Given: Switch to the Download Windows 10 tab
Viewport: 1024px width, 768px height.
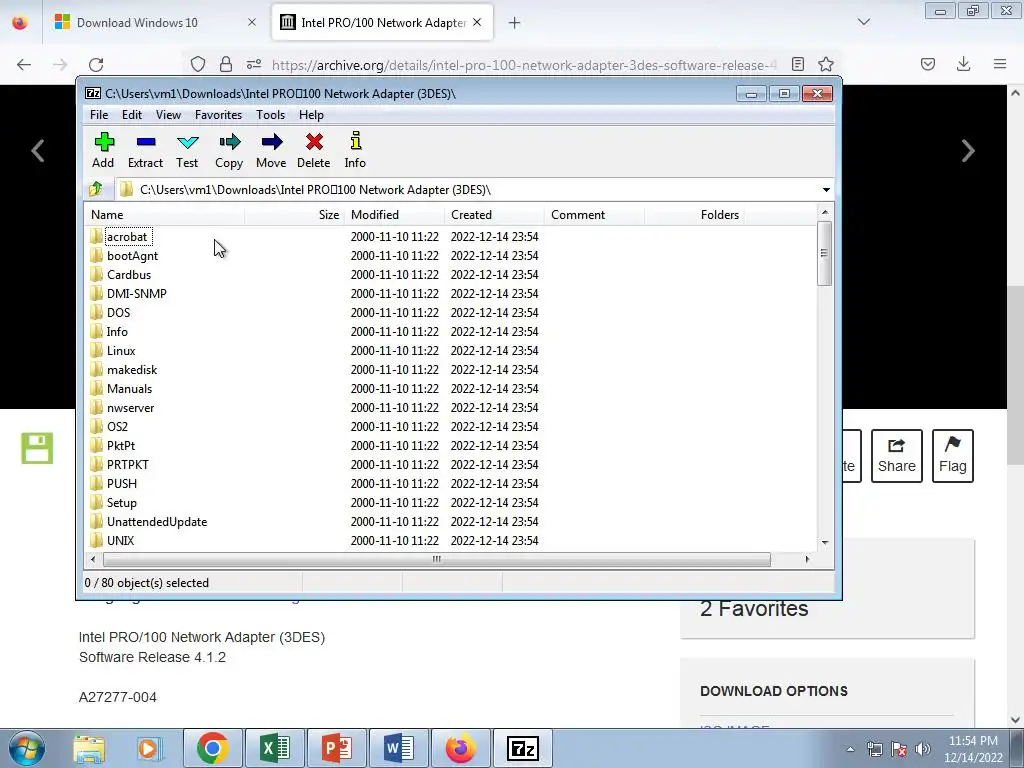Looking at the screenshot, I should tap(154, 22).
